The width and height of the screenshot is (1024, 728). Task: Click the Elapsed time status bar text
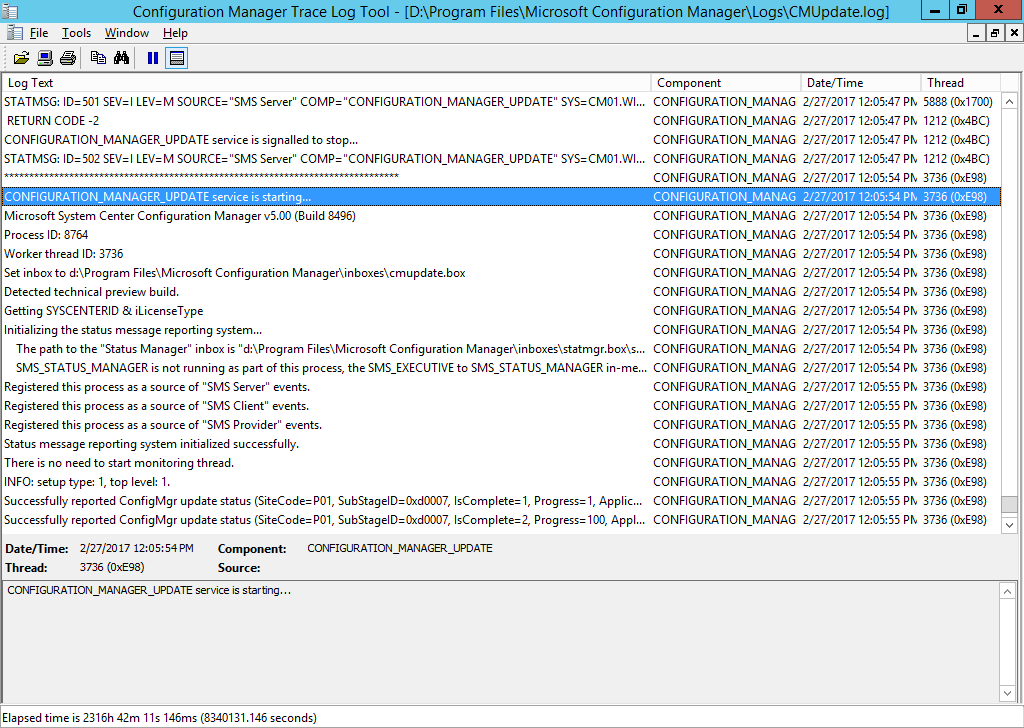tap(159, 718)
